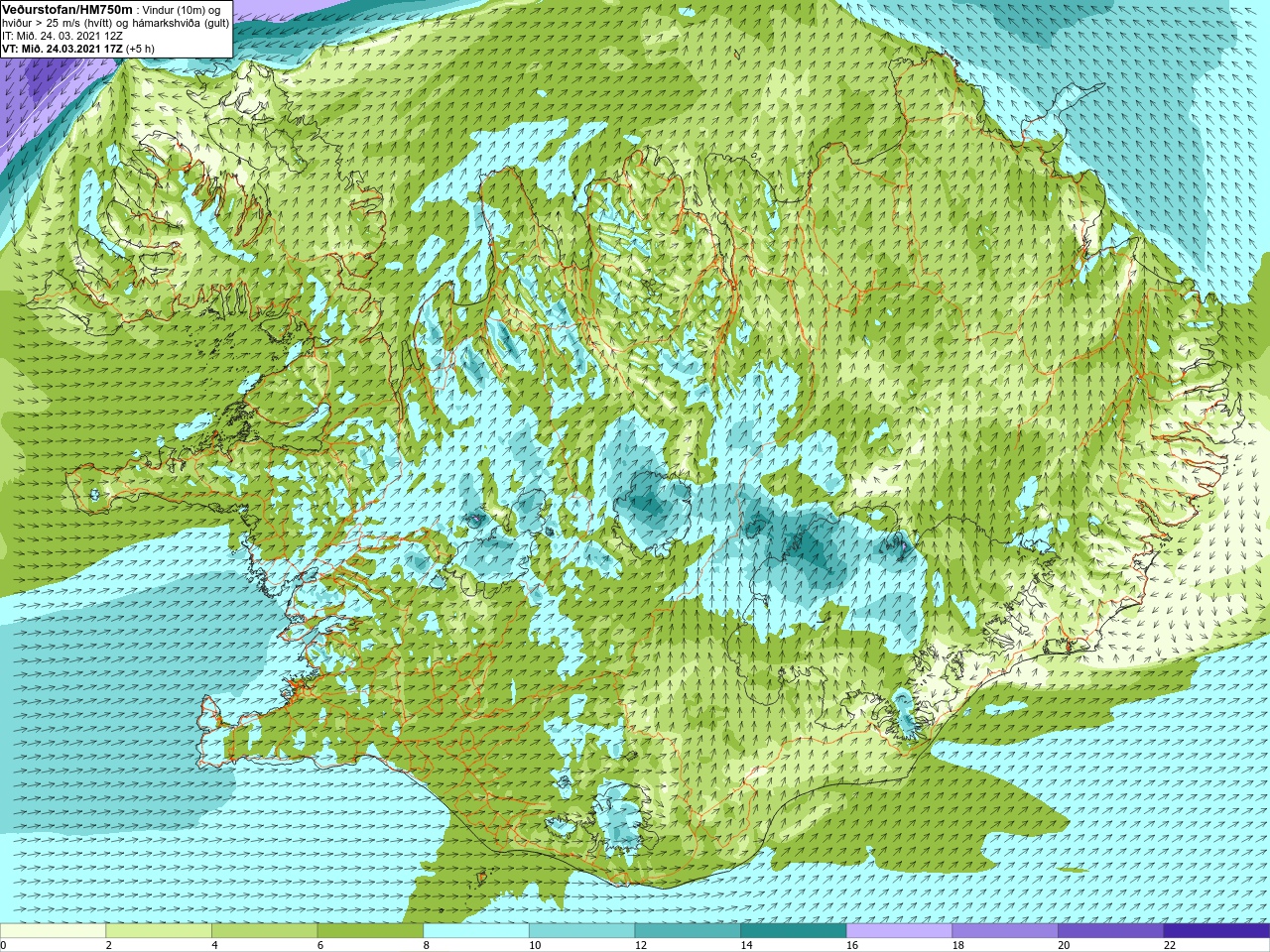Click the scale label '10'
This screenshot has width=1270, height=952.
(x=535, y=946)
